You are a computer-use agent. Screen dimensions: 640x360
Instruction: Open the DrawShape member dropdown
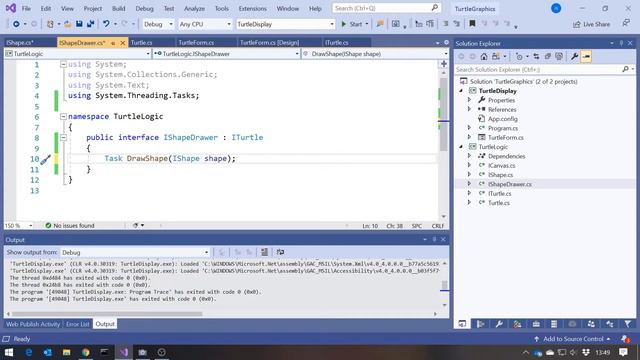[375, 54]
